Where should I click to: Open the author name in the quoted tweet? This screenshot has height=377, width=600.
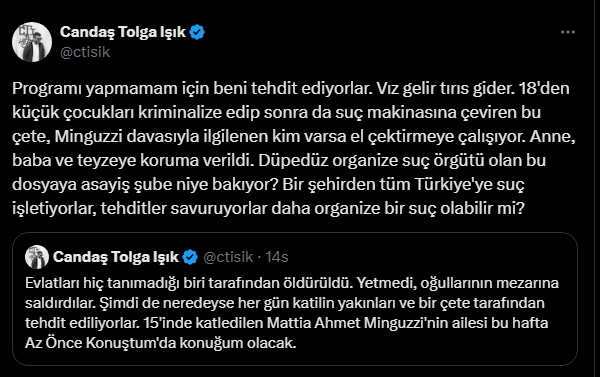coord(116,257)
